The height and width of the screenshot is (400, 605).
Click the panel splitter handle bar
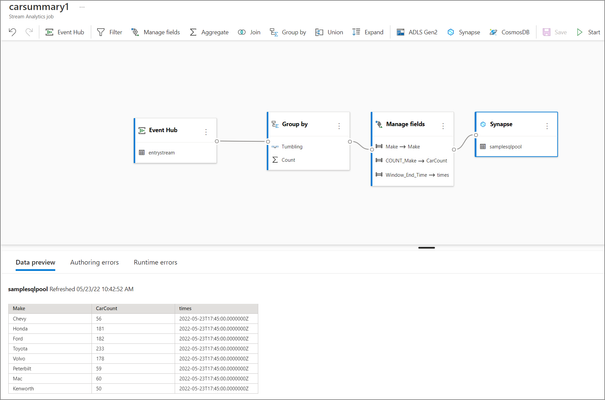426,248
